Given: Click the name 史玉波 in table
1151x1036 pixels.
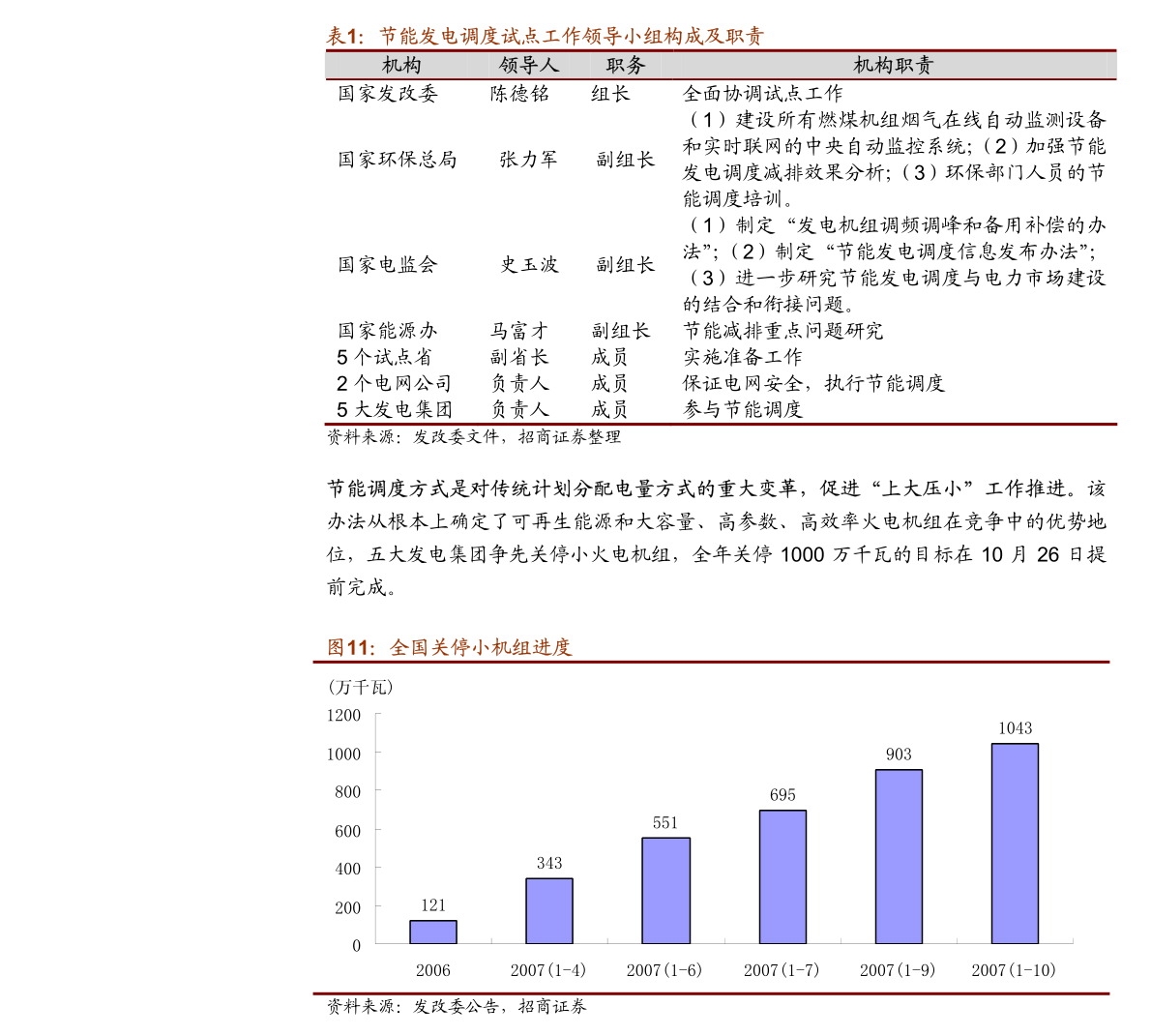Looking at the screenshot, I should click(529, 264).
